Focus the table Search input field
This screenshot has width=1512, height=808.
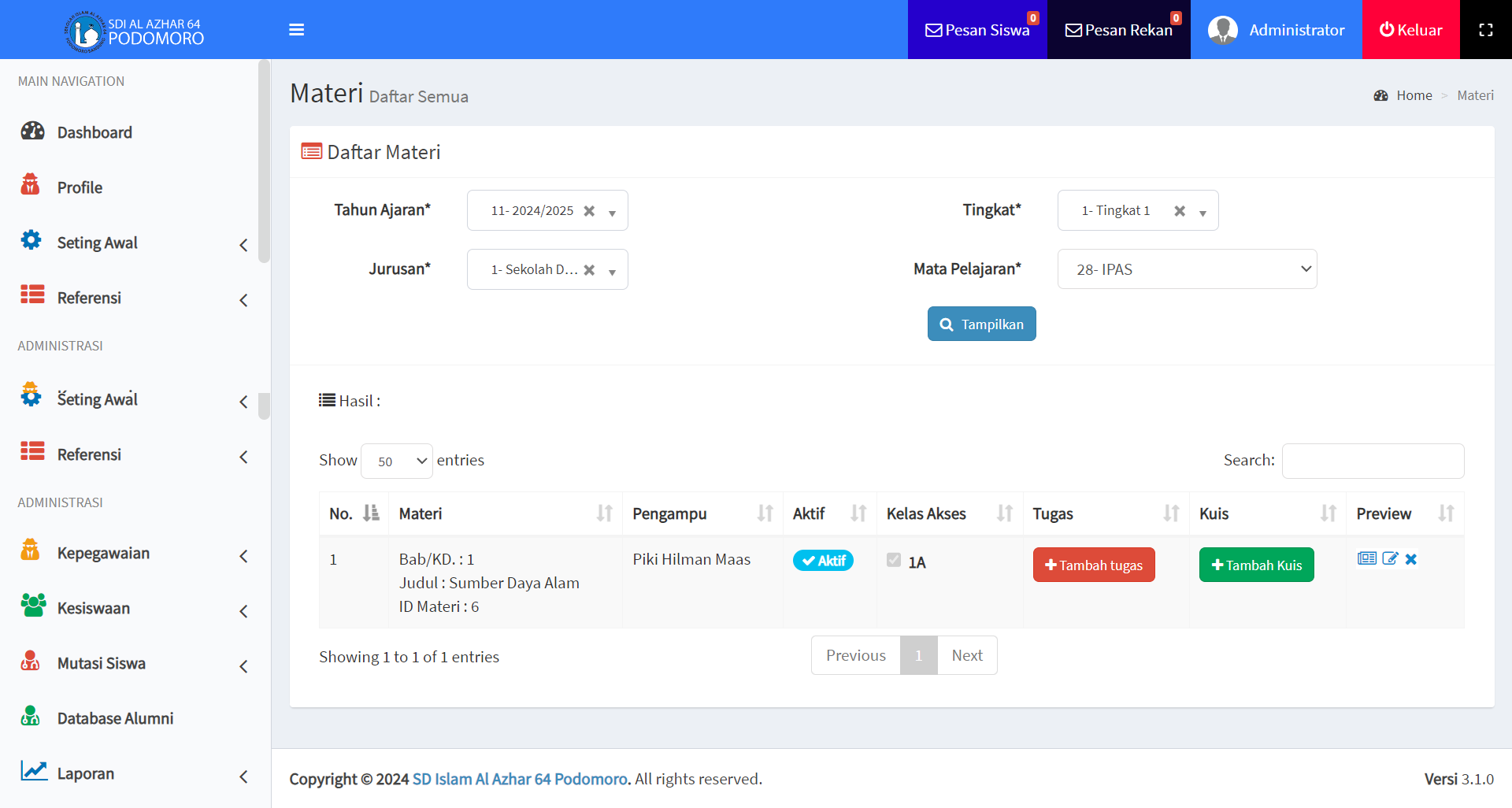point(1373,461)
